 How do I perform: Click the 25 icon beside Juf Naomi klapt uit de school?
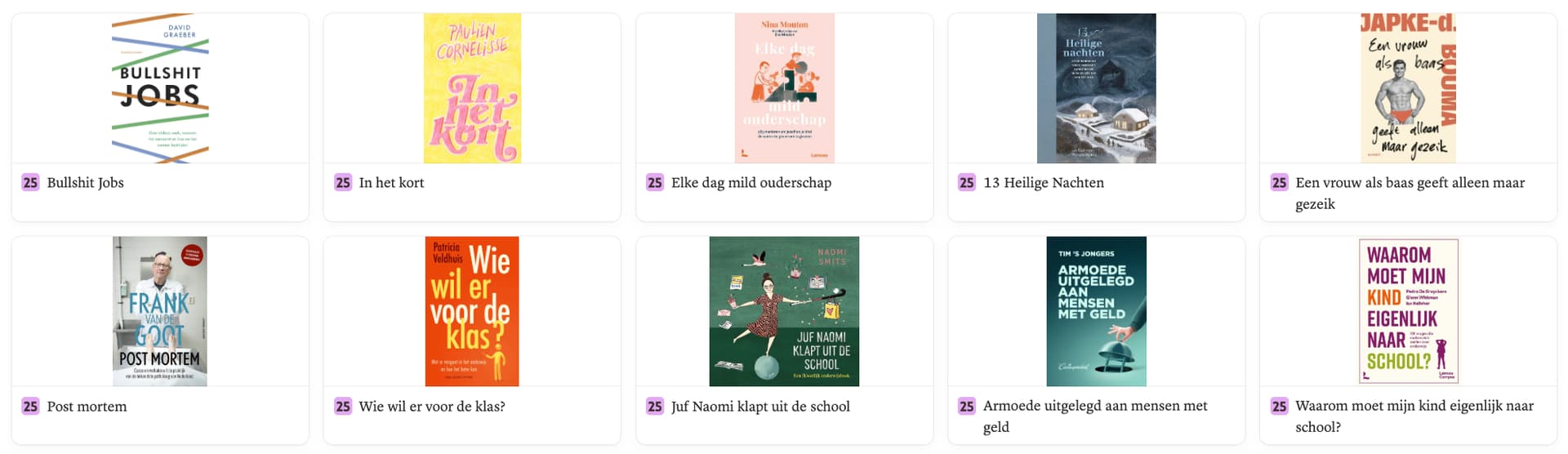pyautogui.click(x=655, y=407)
